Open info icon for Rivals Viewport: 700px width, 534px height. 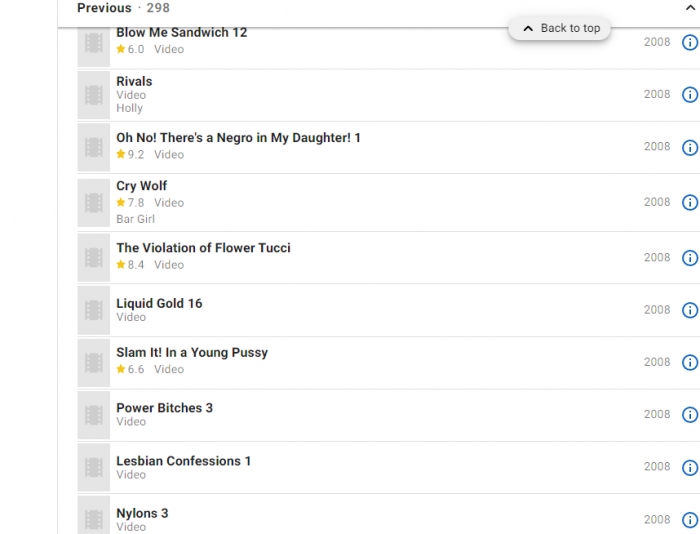tap(690, 95)
